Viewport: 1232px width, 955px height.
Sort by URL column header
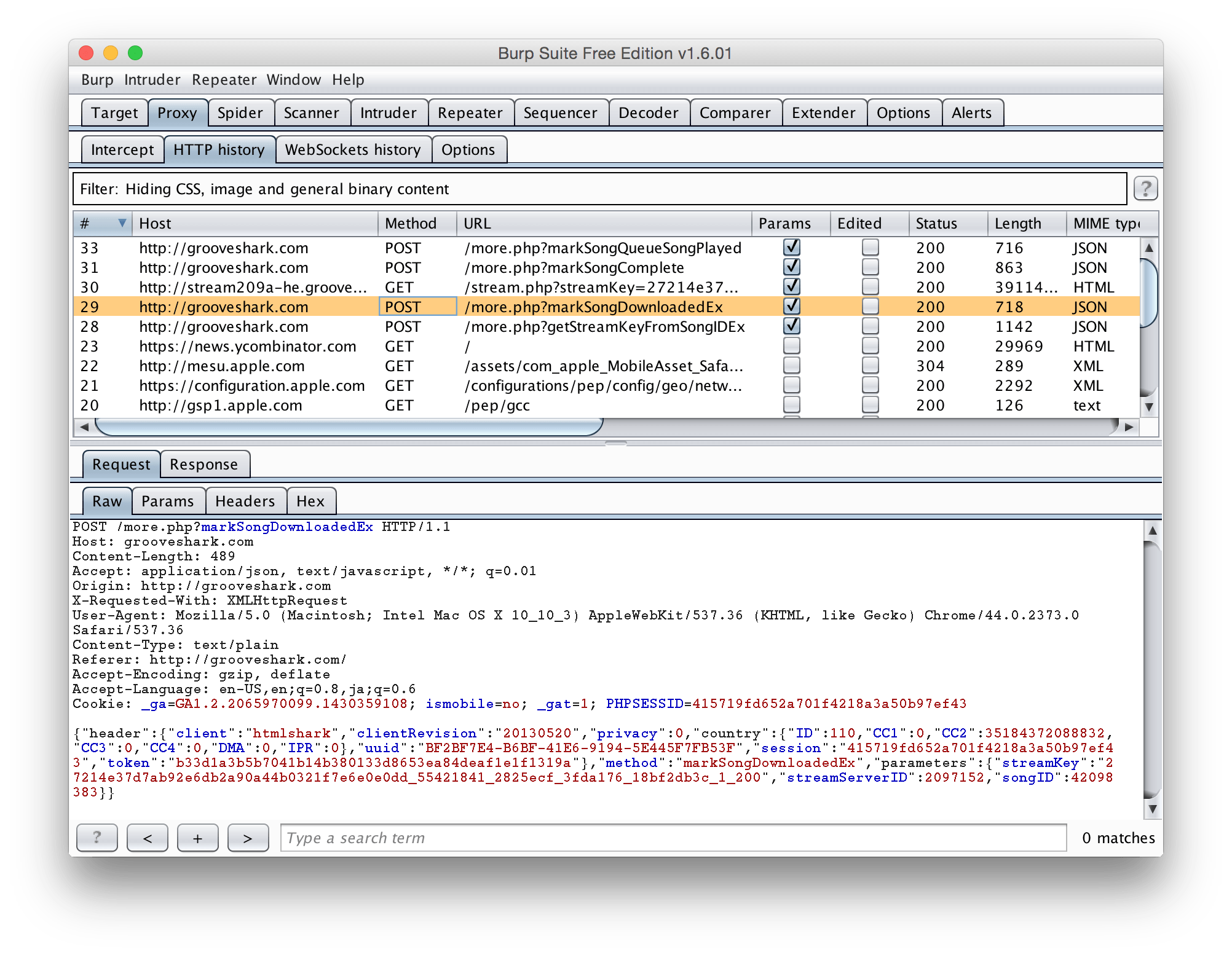[x=604, y=224]
